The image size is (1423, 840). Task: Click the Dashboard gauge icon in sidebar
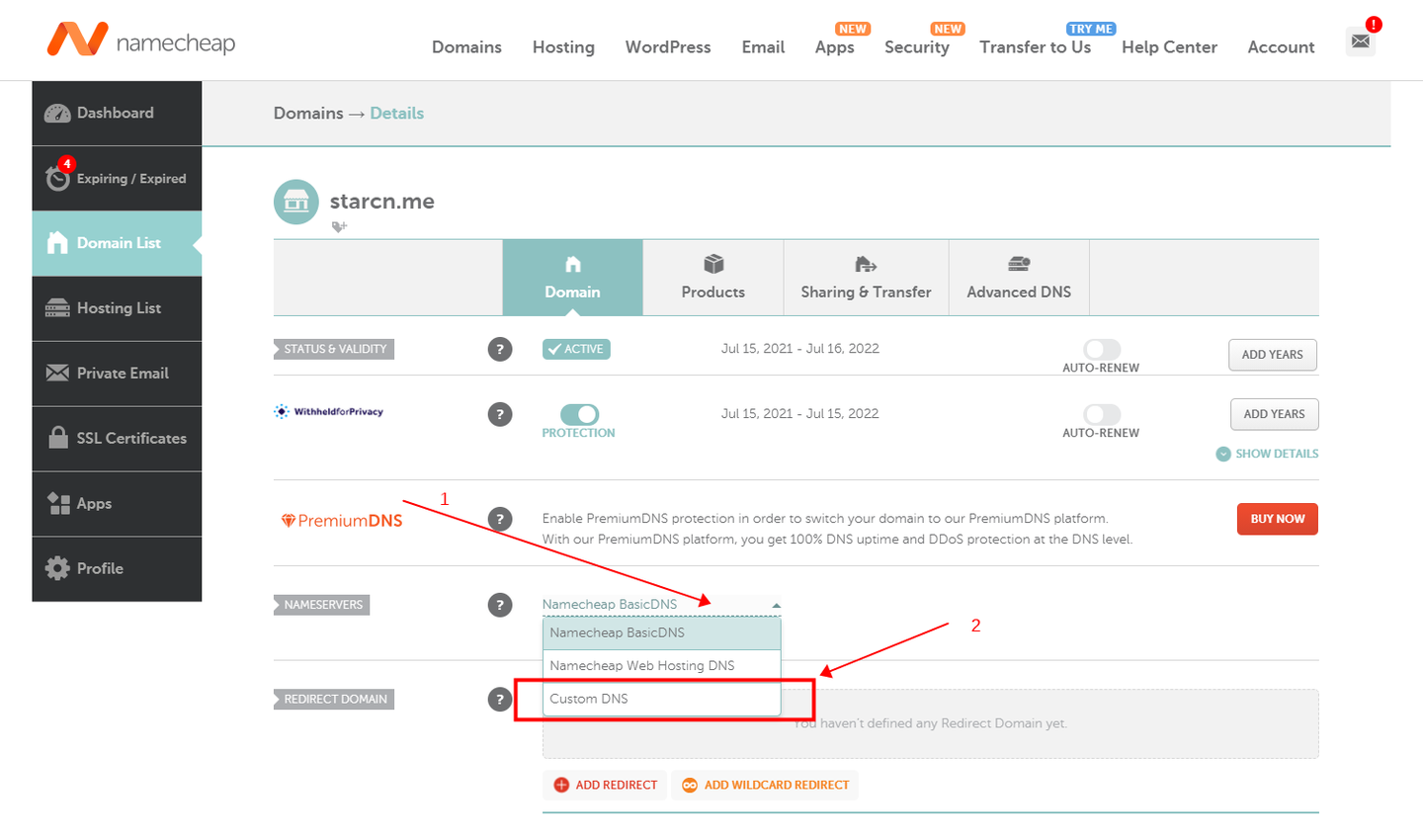click(x=57, y=114)
